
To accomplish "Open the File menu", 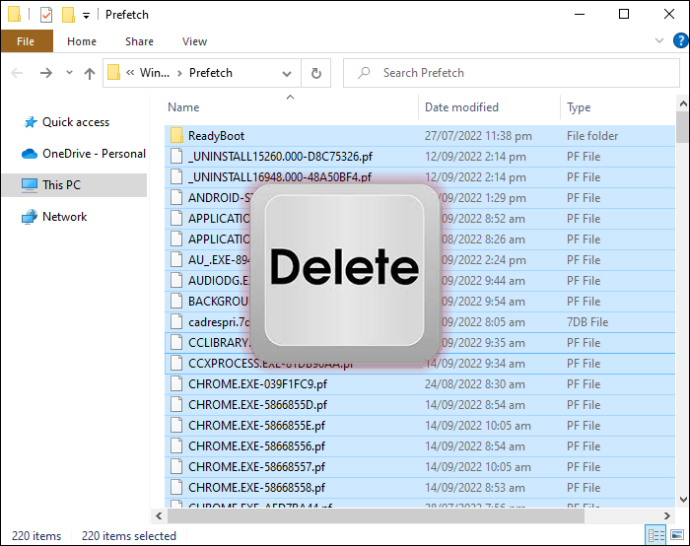I will [x=26, y=41].
